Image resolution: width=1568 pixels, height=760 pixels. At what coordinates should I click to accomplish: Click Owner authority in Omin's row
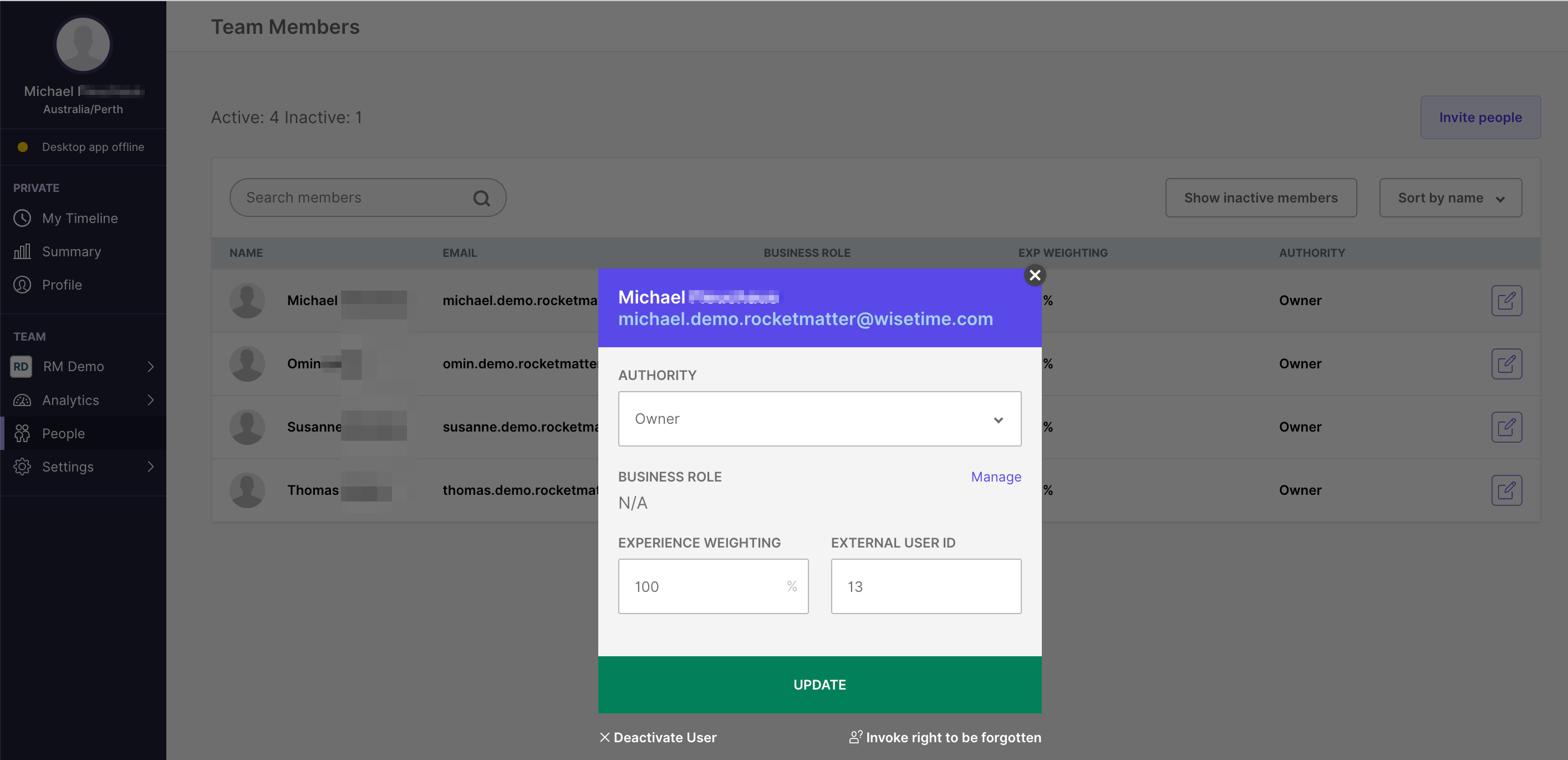point(1300,364)
